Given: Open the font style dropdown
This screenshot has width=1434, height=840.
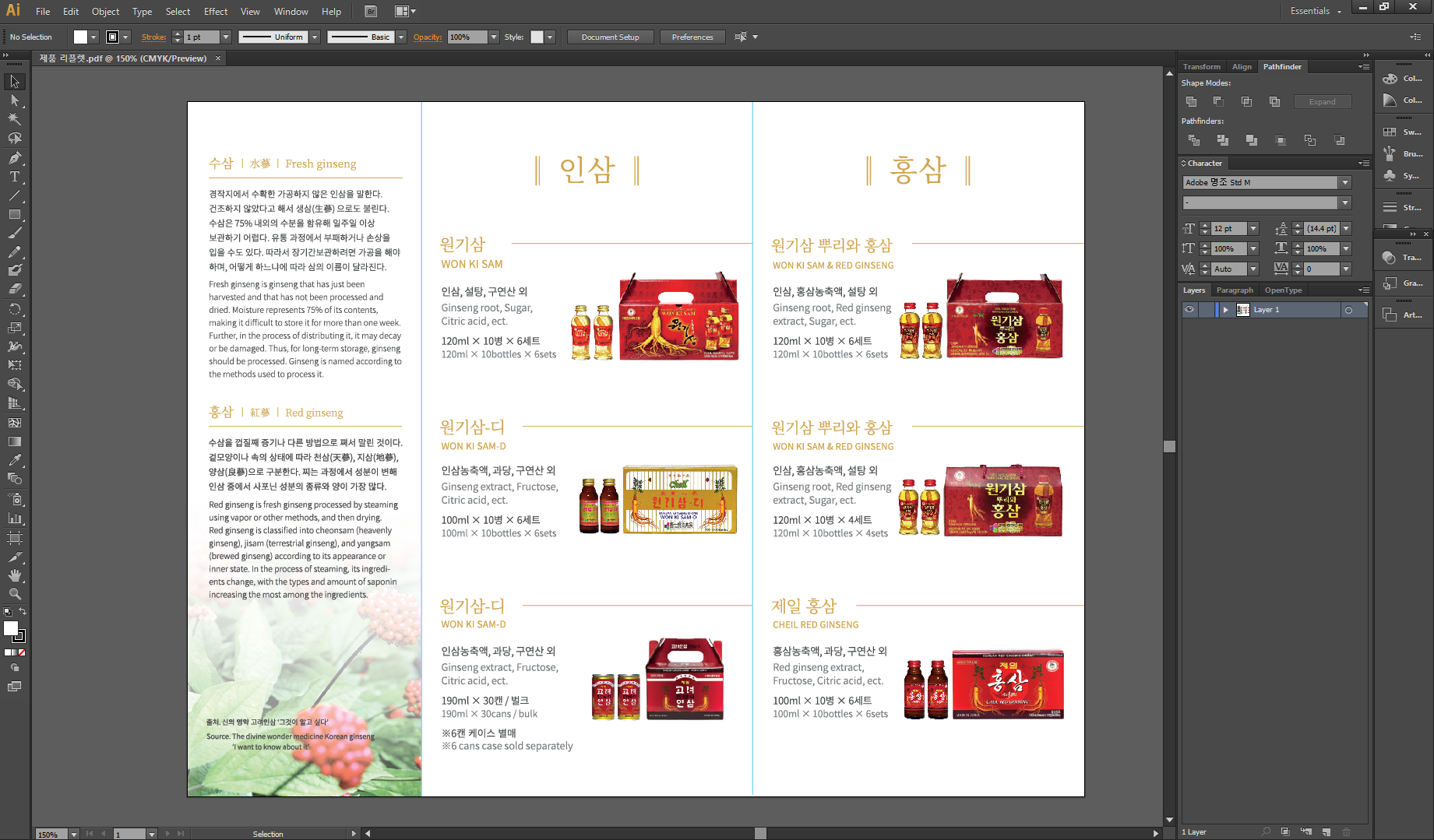Looking at the screenshot, I should pos(1345,203).
